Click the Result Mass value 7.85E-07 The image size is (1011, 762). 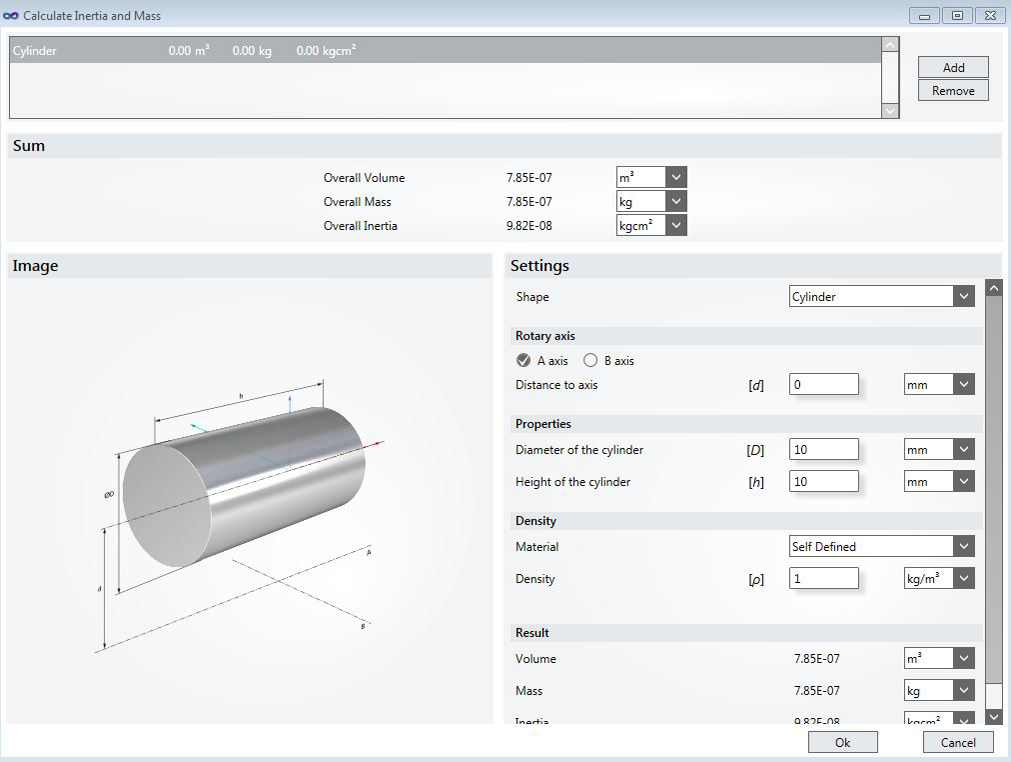pos(816,691)
